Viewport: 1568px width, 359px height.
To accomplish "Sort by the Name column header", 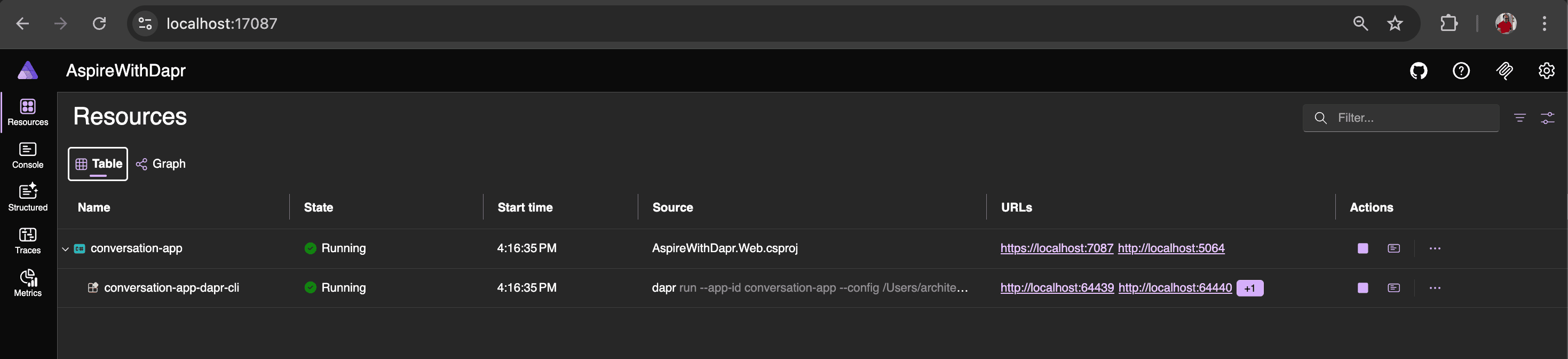I will coord(94,207).
